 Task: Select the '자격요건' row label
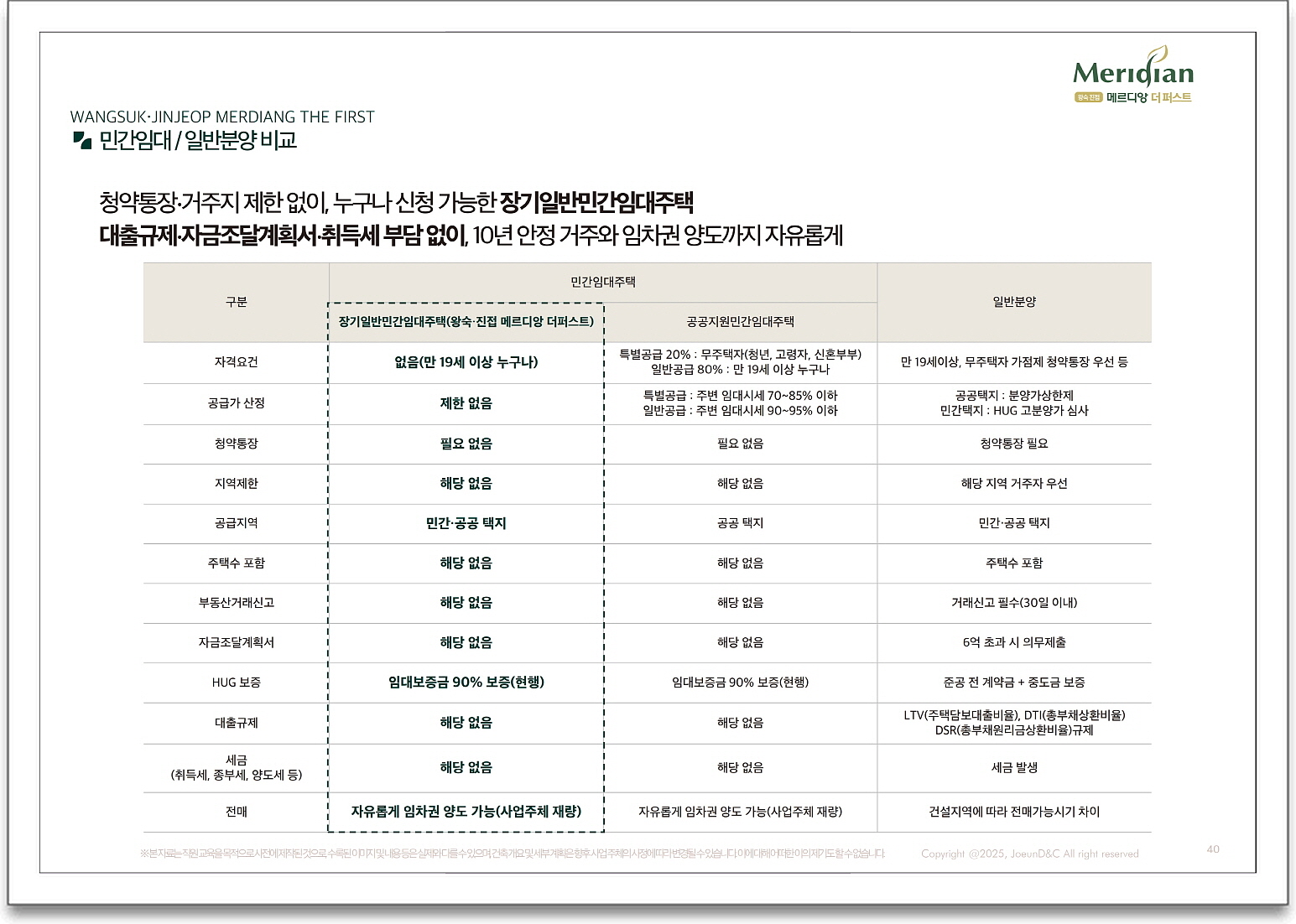pyautogui.click(x=237, y=362)
